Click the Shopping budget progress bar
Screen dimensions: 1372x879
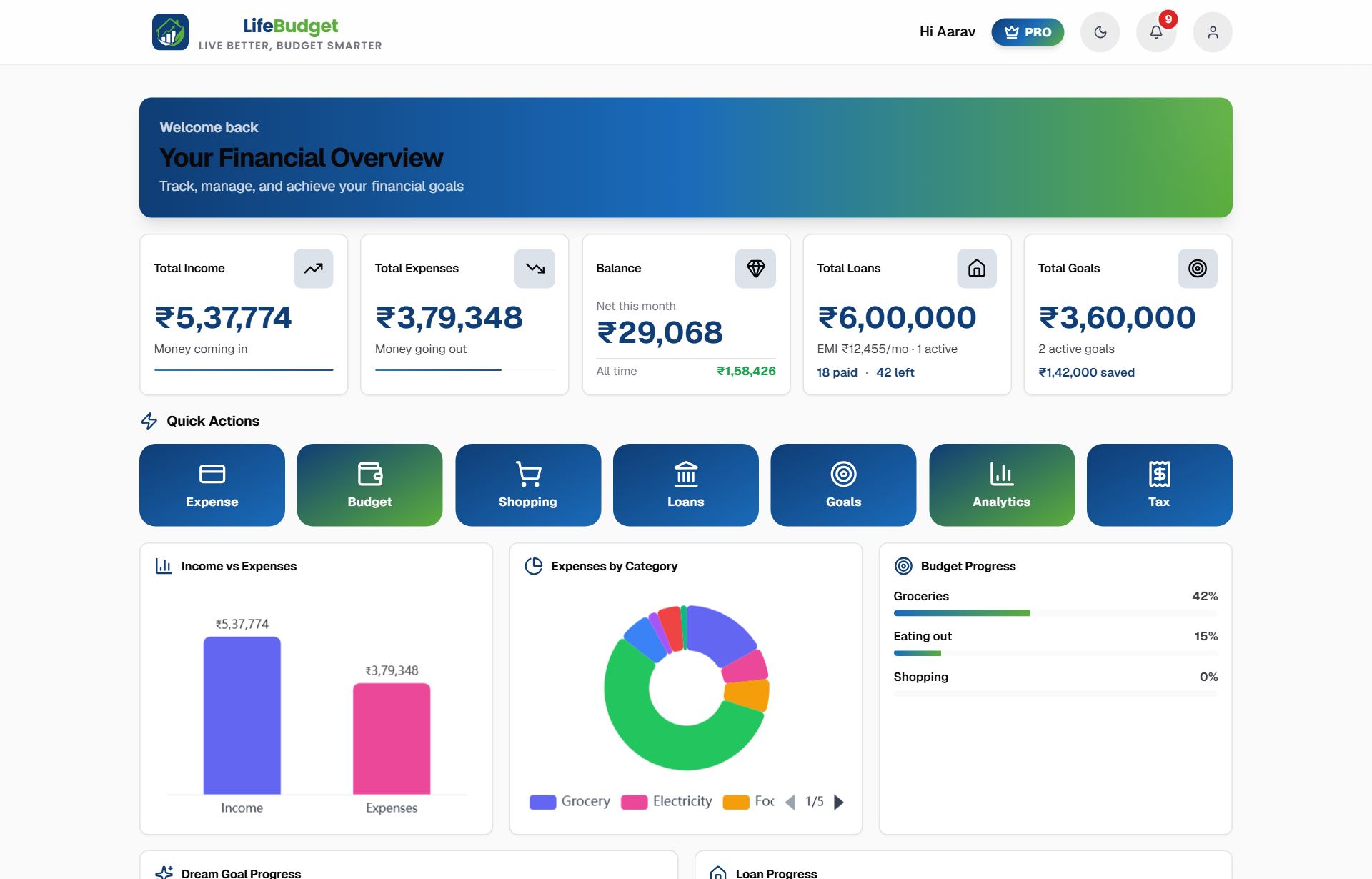pyautogui.click(x=1055, y=694)
